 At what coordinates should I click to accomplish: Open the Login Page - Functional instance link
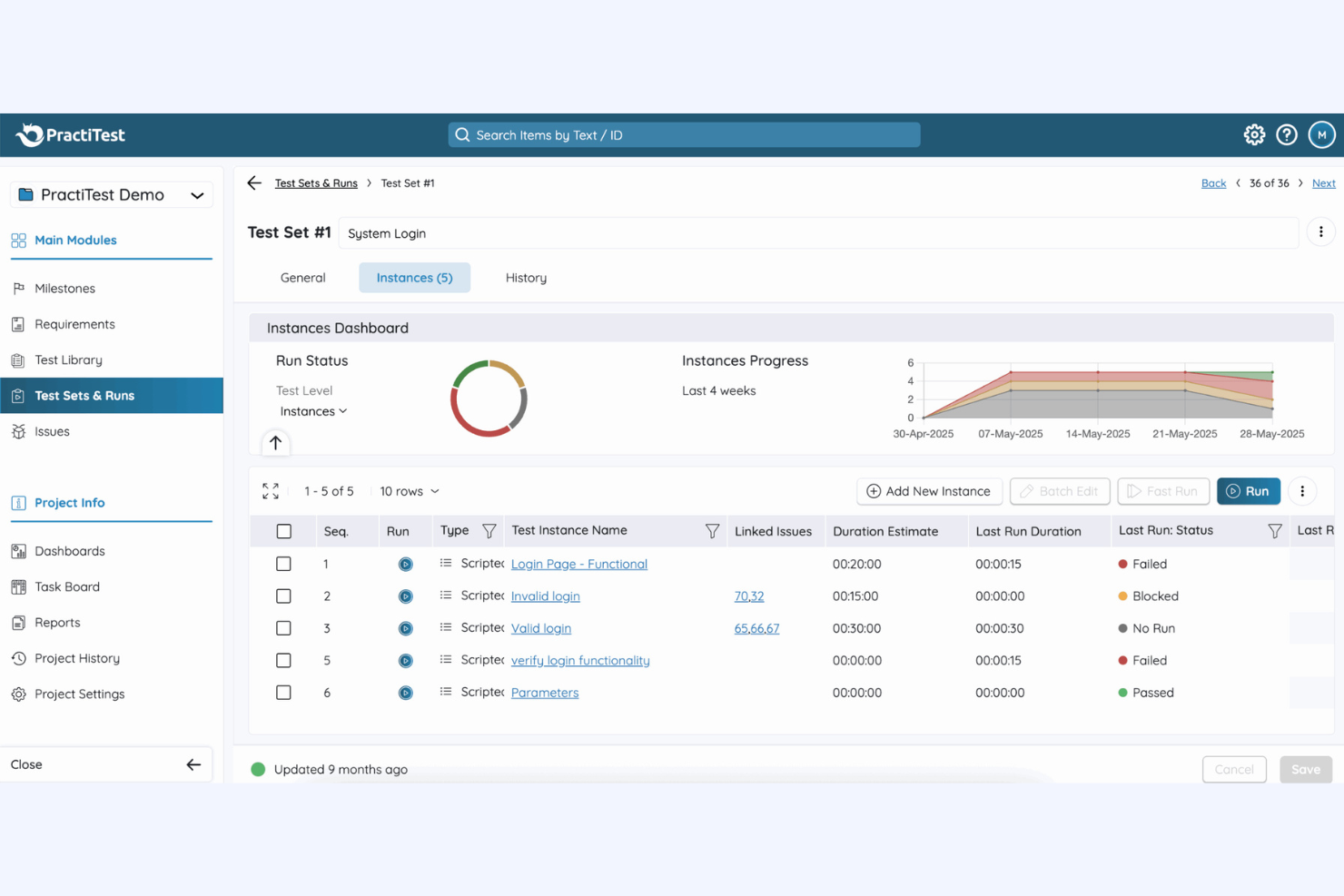click(578, 564)
